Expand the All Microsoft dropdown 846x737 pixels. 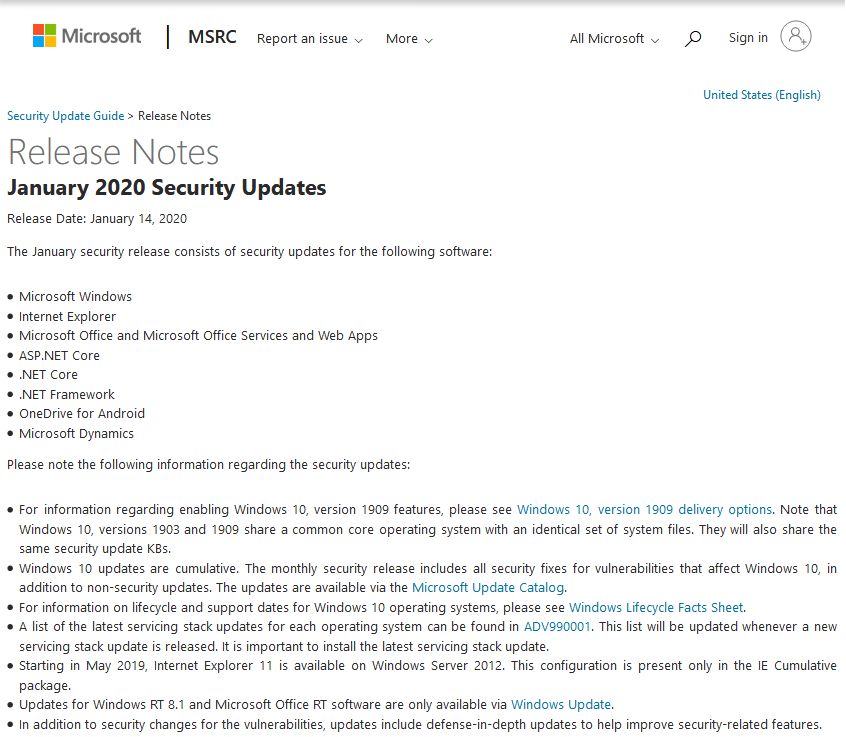613,38
